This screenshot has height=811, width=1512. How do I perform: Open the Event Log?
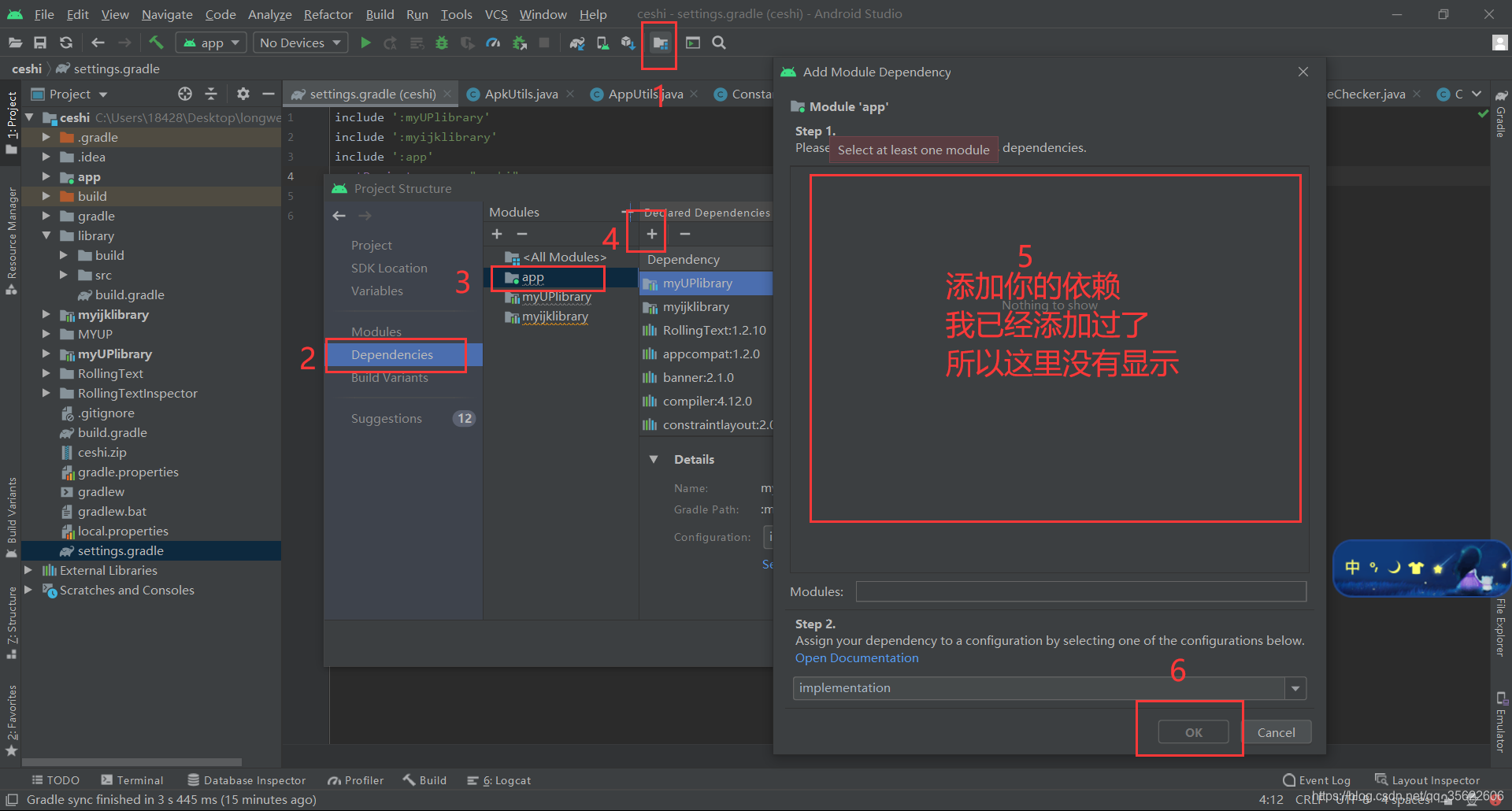coord(1317,780)
